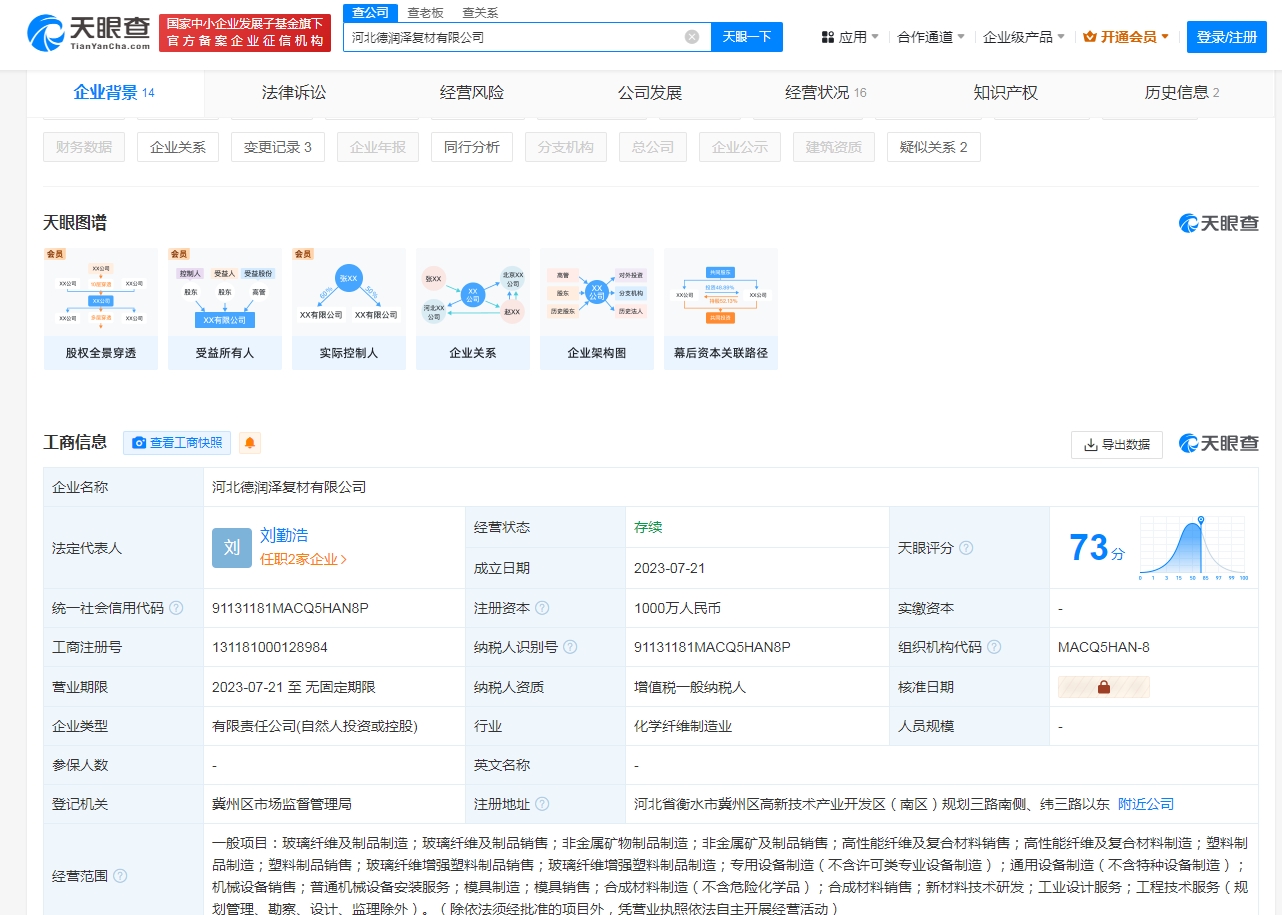
Task: Click help icon next to 纳税人识别号
Action: pos(570,647)
